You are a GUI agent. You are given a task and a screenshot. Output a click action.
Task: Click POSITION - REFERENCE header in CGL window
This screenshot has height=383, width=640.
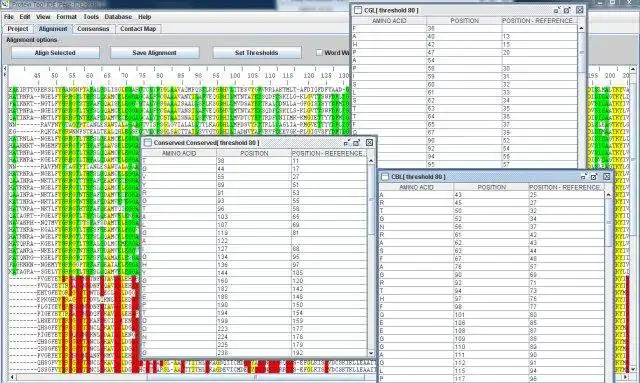(x=540, y=20)
